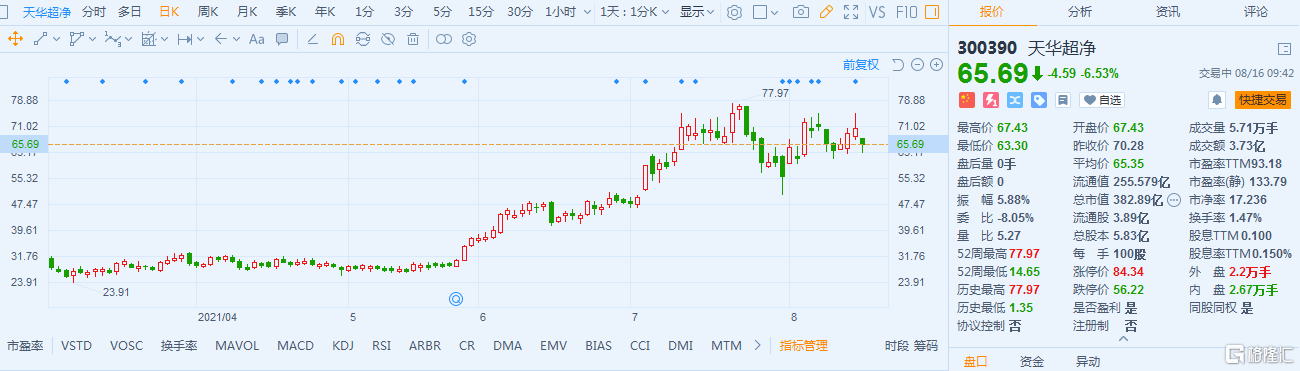
Task: Open the layout square dropdown
Action: (x=766, y=12)
